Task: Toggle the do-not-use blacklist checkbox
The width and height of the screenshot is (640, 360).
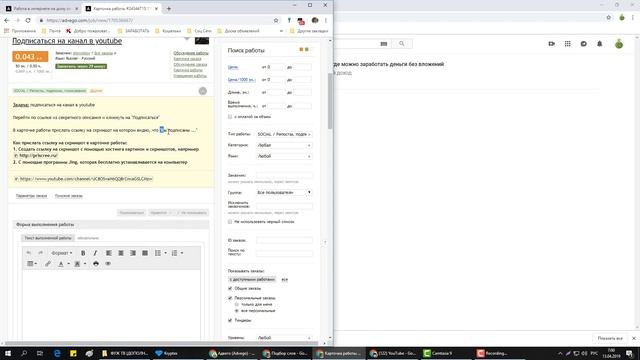Action: (x=230, y=222)
